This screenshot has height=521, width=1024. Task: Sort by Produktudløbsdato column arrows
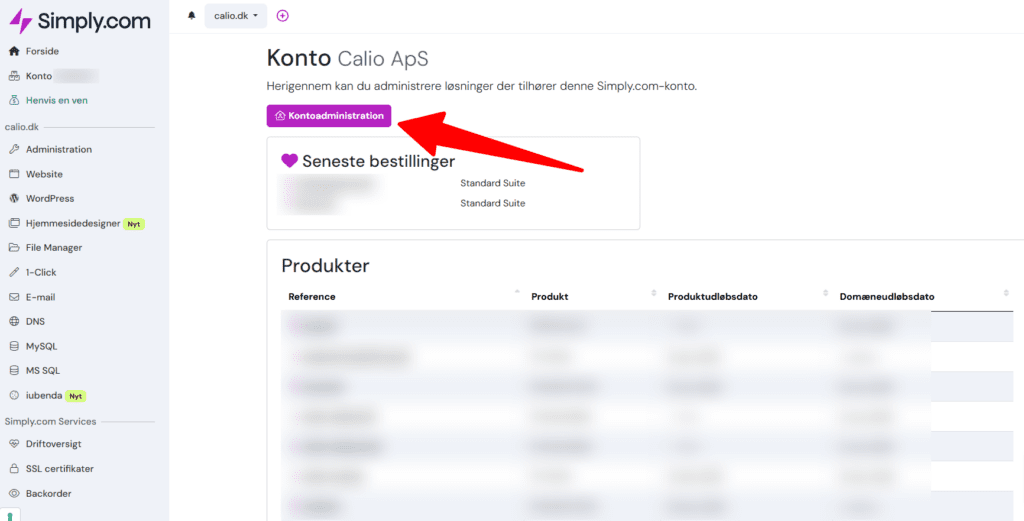point(825,293)
